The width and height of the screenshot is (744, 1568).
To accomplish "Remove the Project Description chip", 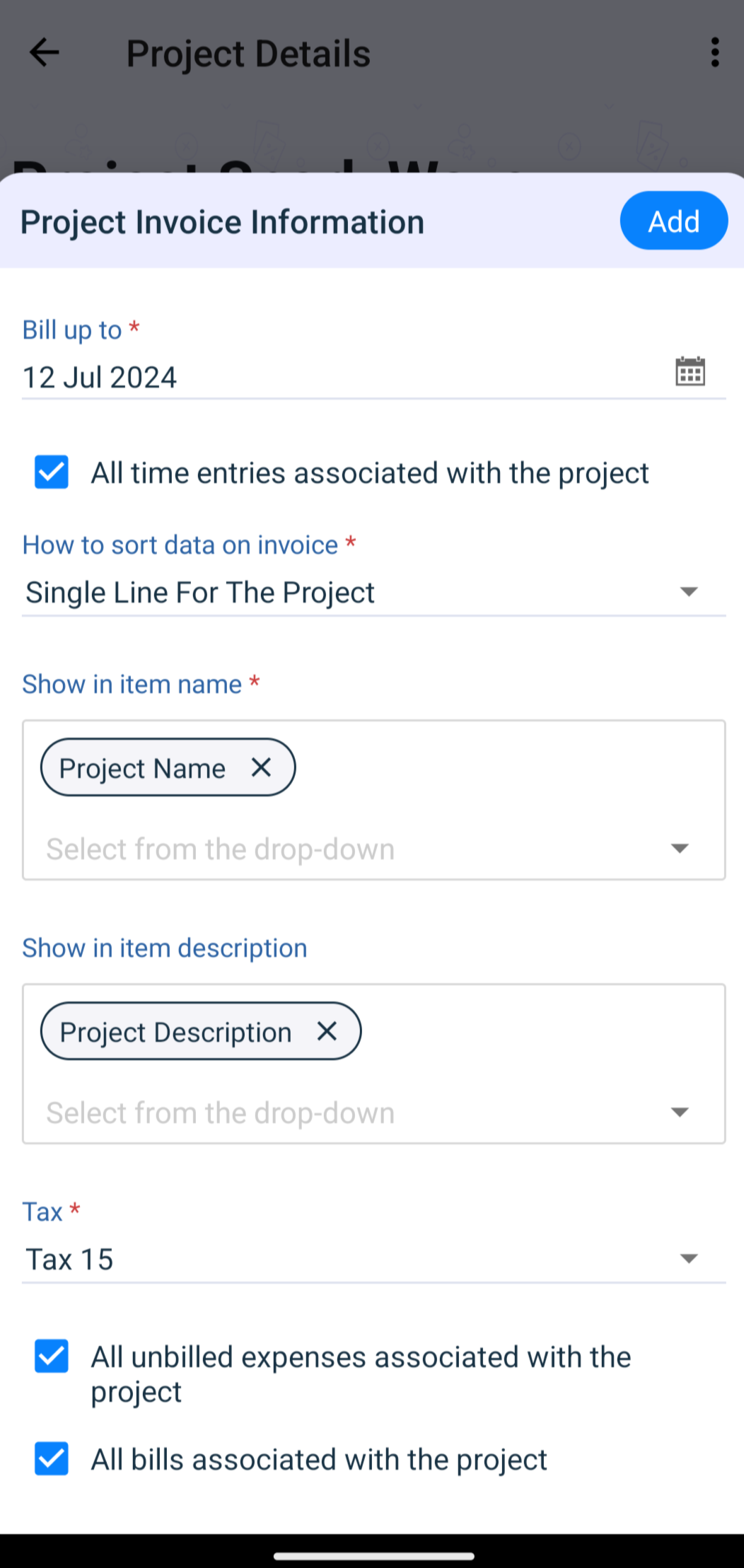I will 327,1031.
